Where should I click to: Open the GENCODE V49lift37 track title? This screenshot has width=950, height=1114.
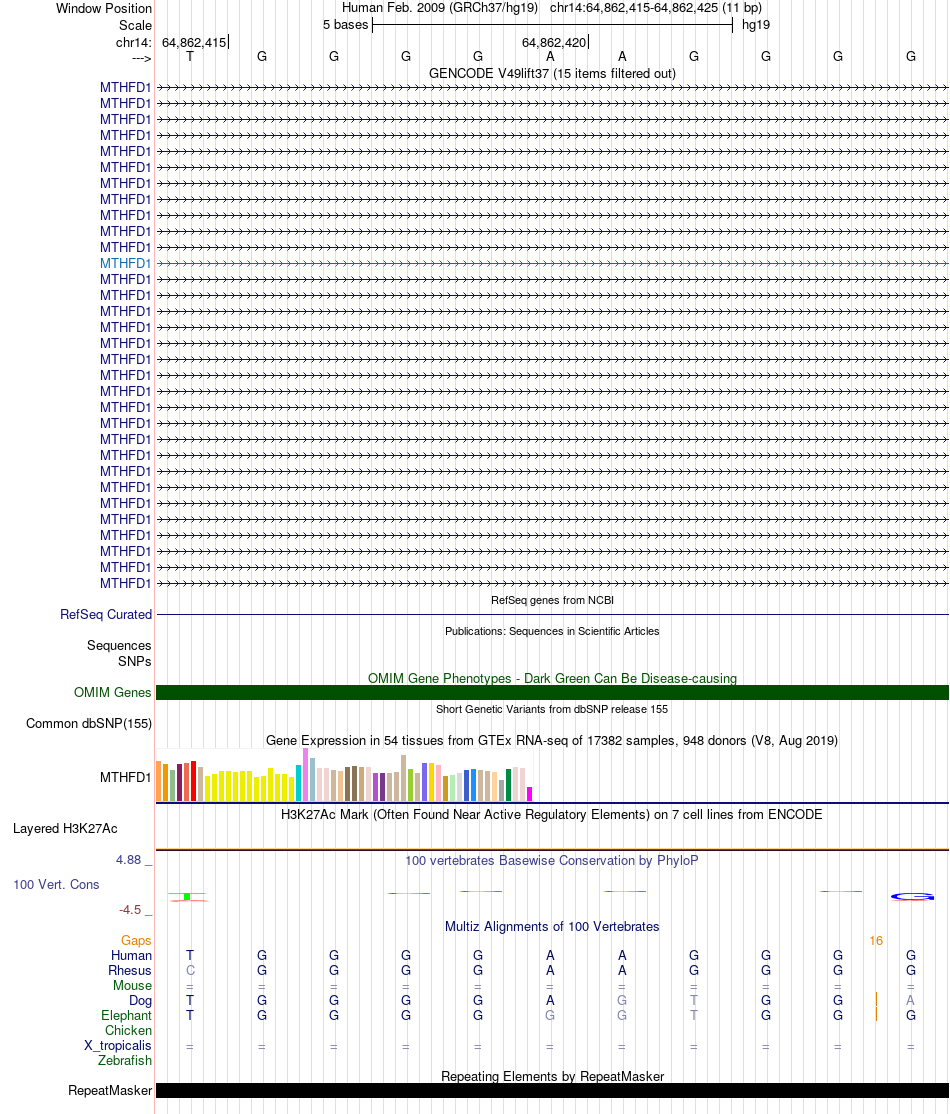[x=552, y=73]
